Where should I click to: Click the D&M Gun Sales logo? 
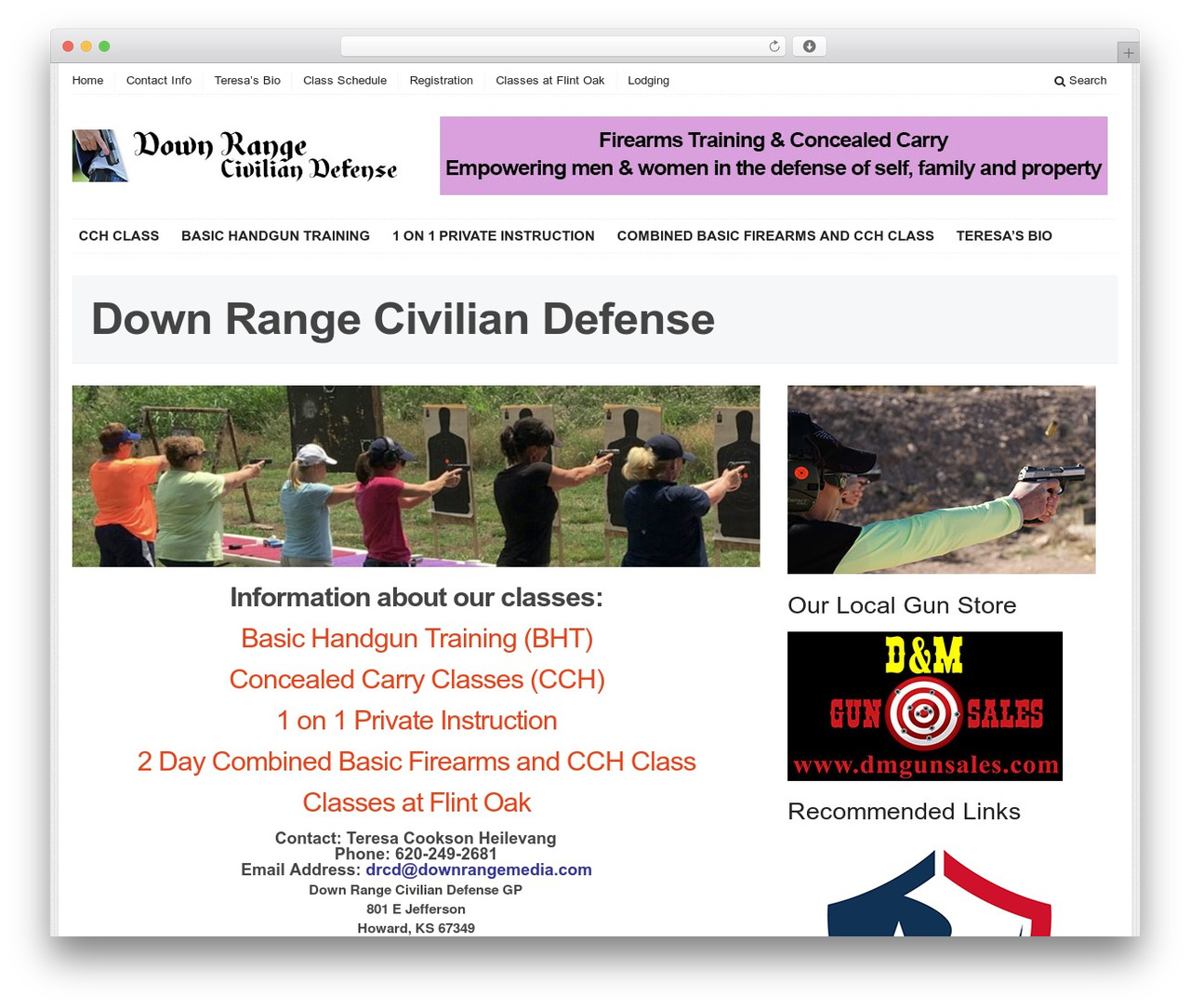coord(925,706)
